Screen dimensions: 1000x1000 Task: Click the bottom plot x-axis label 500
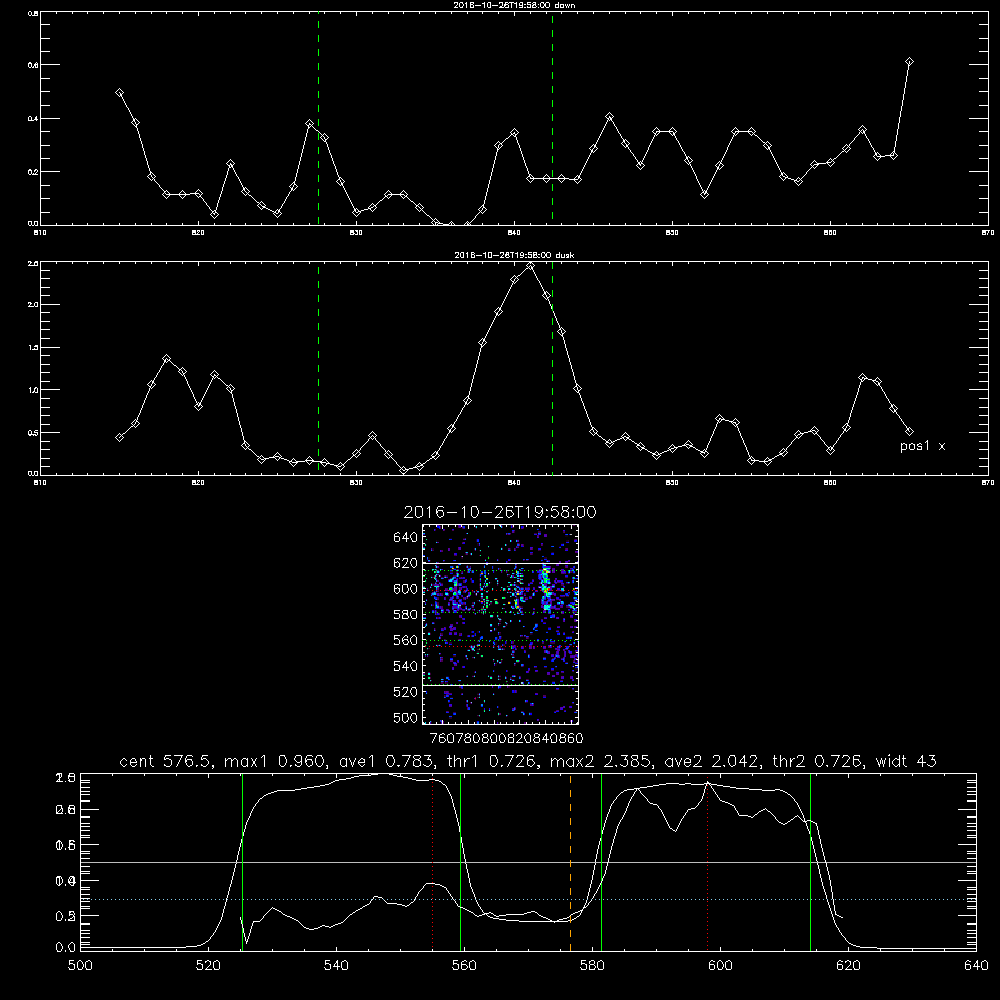tap(80, 966)
